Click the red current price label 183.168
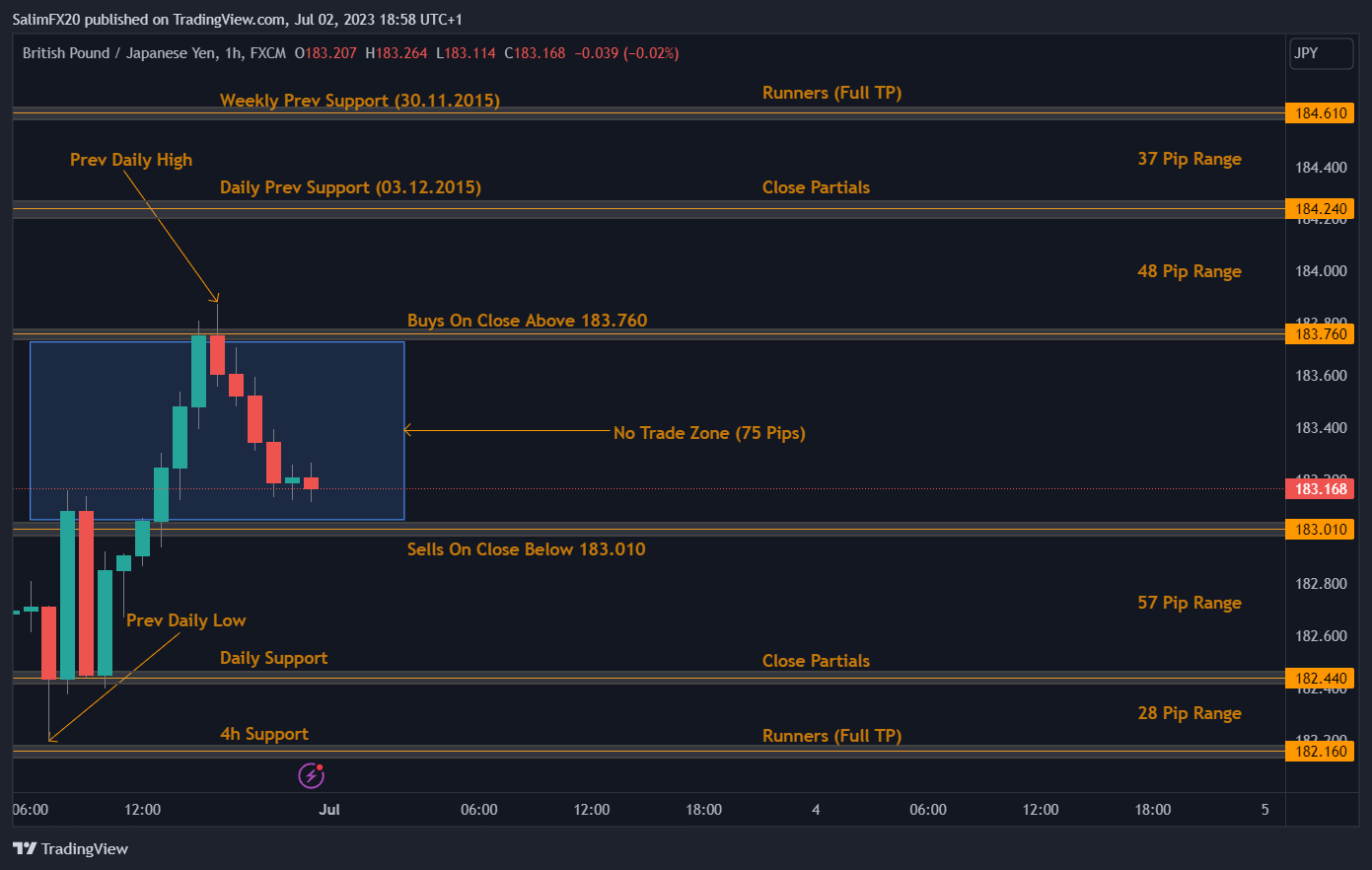 tap(1321, 489)
